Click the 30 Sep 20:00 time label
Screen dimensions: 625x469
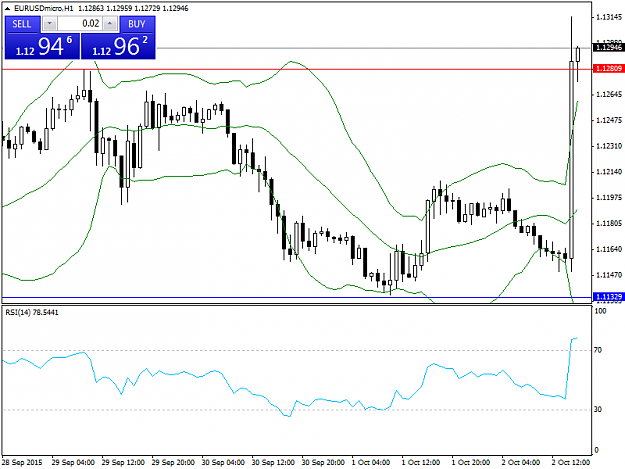point(323,462)
